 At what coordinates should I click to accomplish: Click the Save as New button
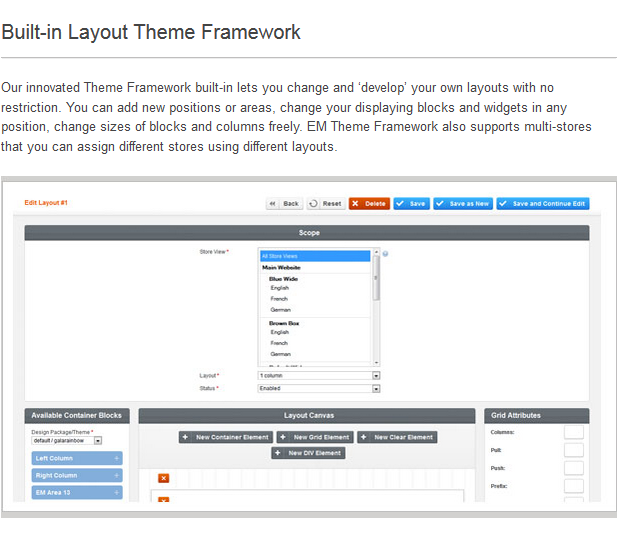[462, 203]
